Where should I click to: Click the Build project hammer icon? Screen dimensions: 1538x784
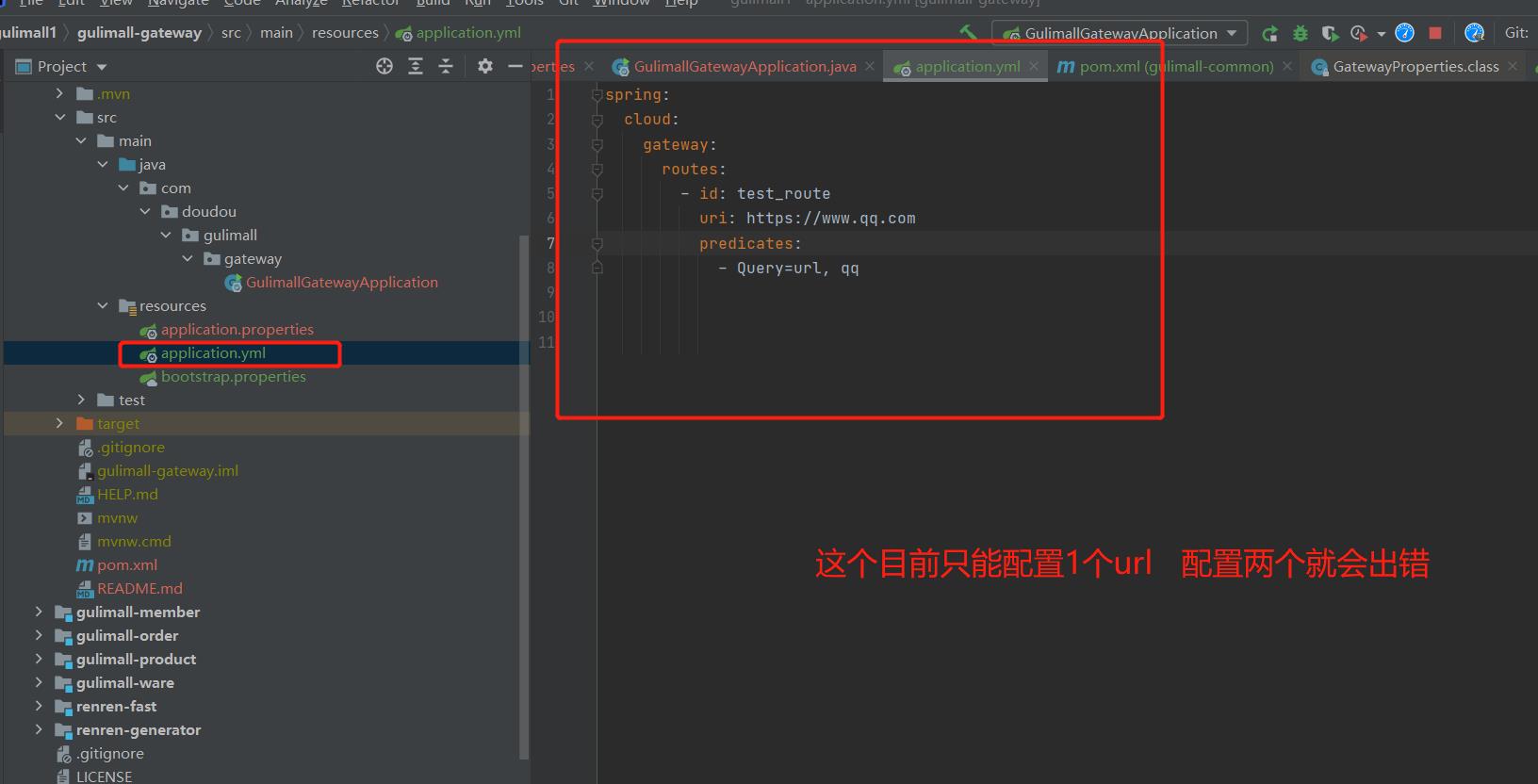(968, 32)
